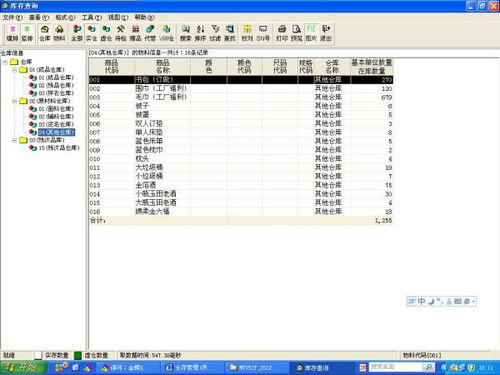The image size is (500, 375).
Task: Collapse the 01 成品仓库 folder node
Action: click(x=14, y=70)
